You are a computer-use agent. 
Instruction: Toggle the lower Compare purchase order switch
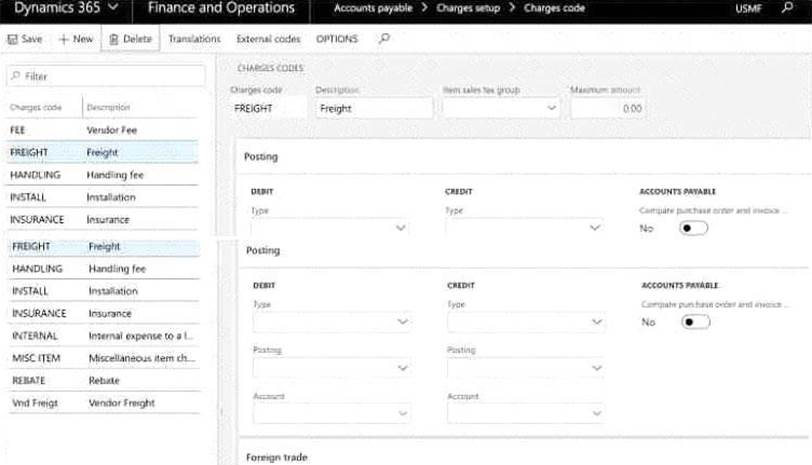pyautogui.click(x=695, y=322)
